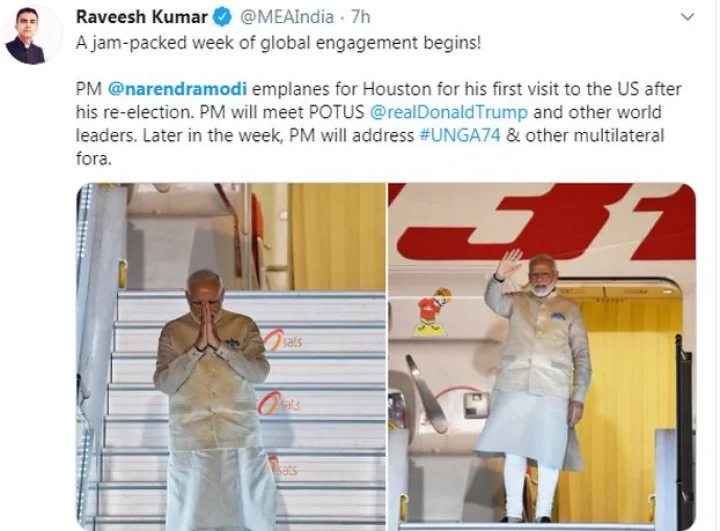Click the PM's raised waving hand

point(508,265)
